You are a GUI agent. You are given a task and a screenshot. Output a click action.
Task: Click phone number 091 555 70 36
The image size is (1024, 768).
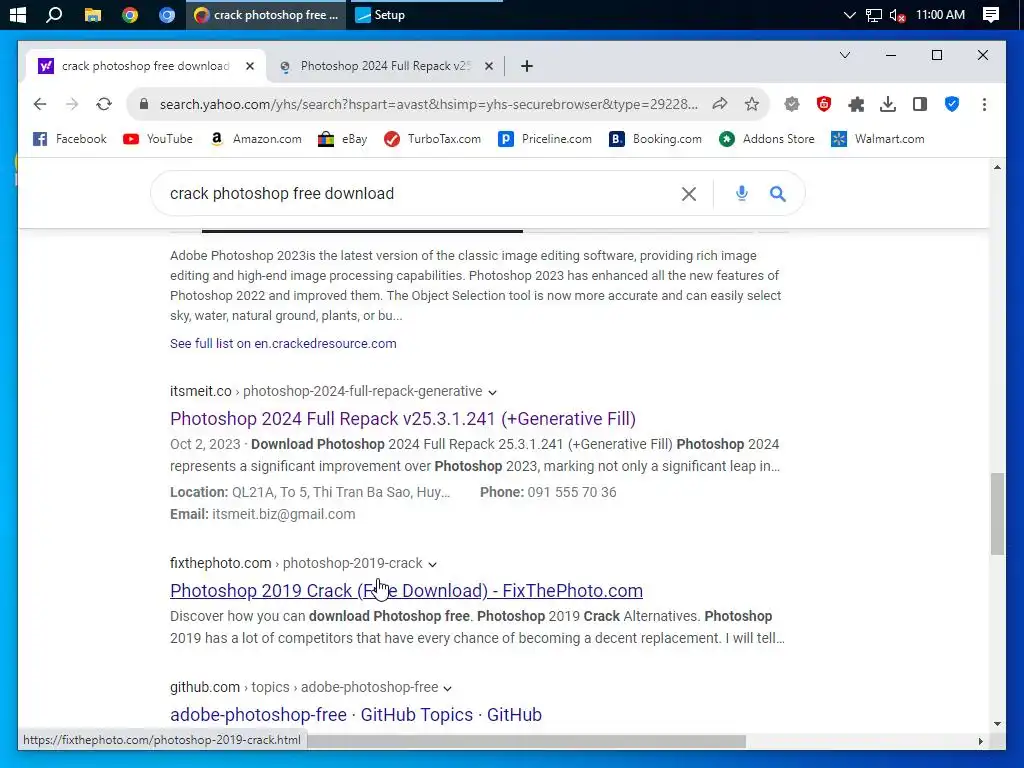click(x=571, y=492)
